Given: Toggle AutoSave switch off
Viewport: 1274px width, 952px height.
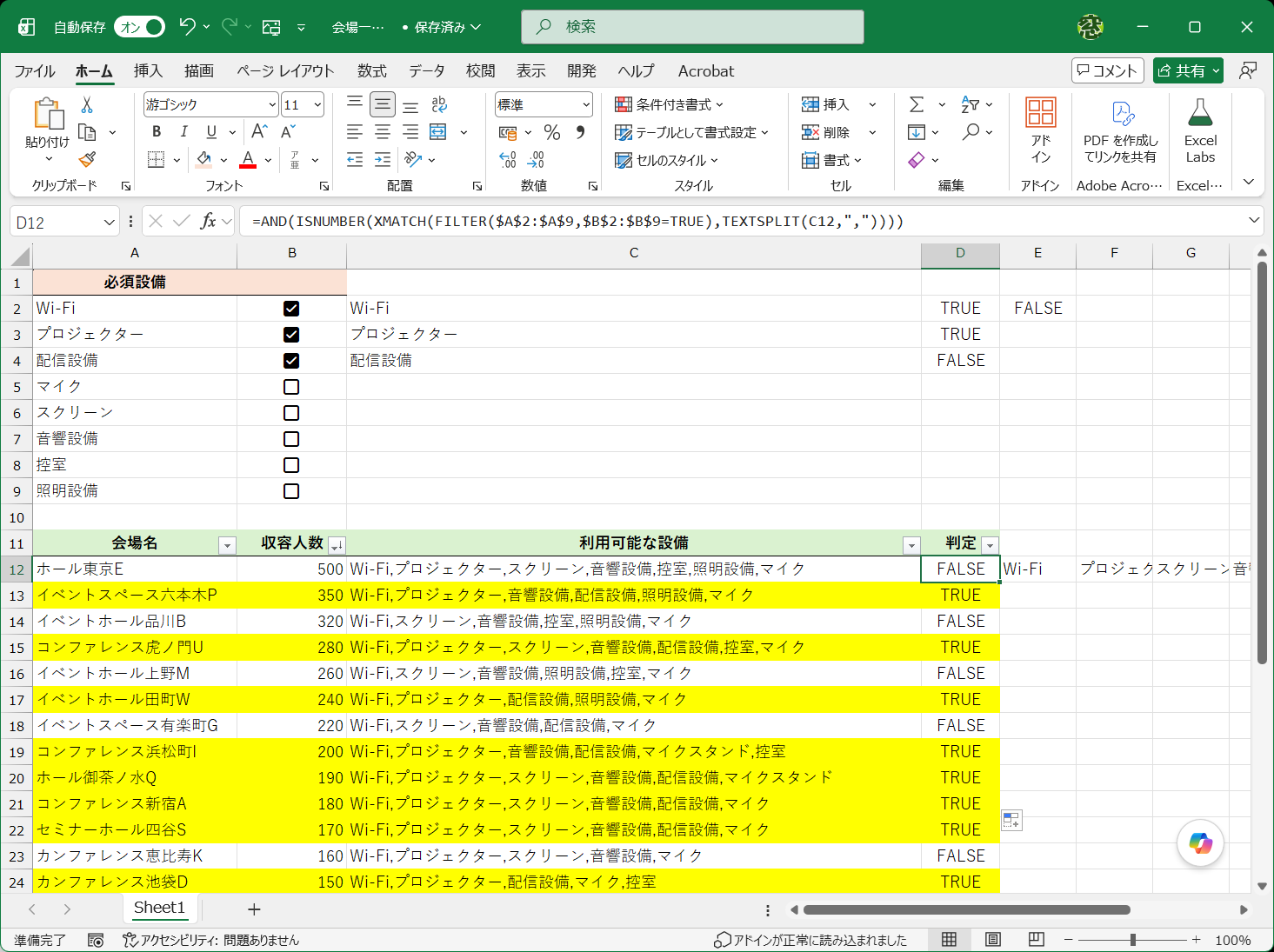Looking at the screenshot, I should click(x=139, y=27).
